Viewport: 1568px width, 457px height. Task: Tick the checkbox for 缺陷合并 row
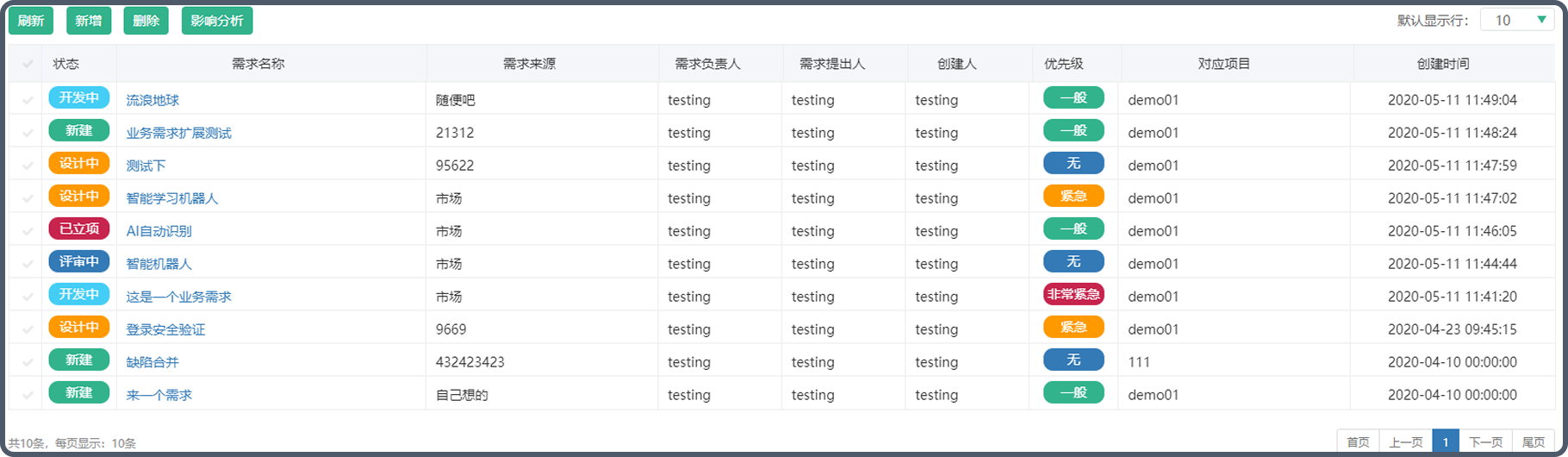(28, 362)
